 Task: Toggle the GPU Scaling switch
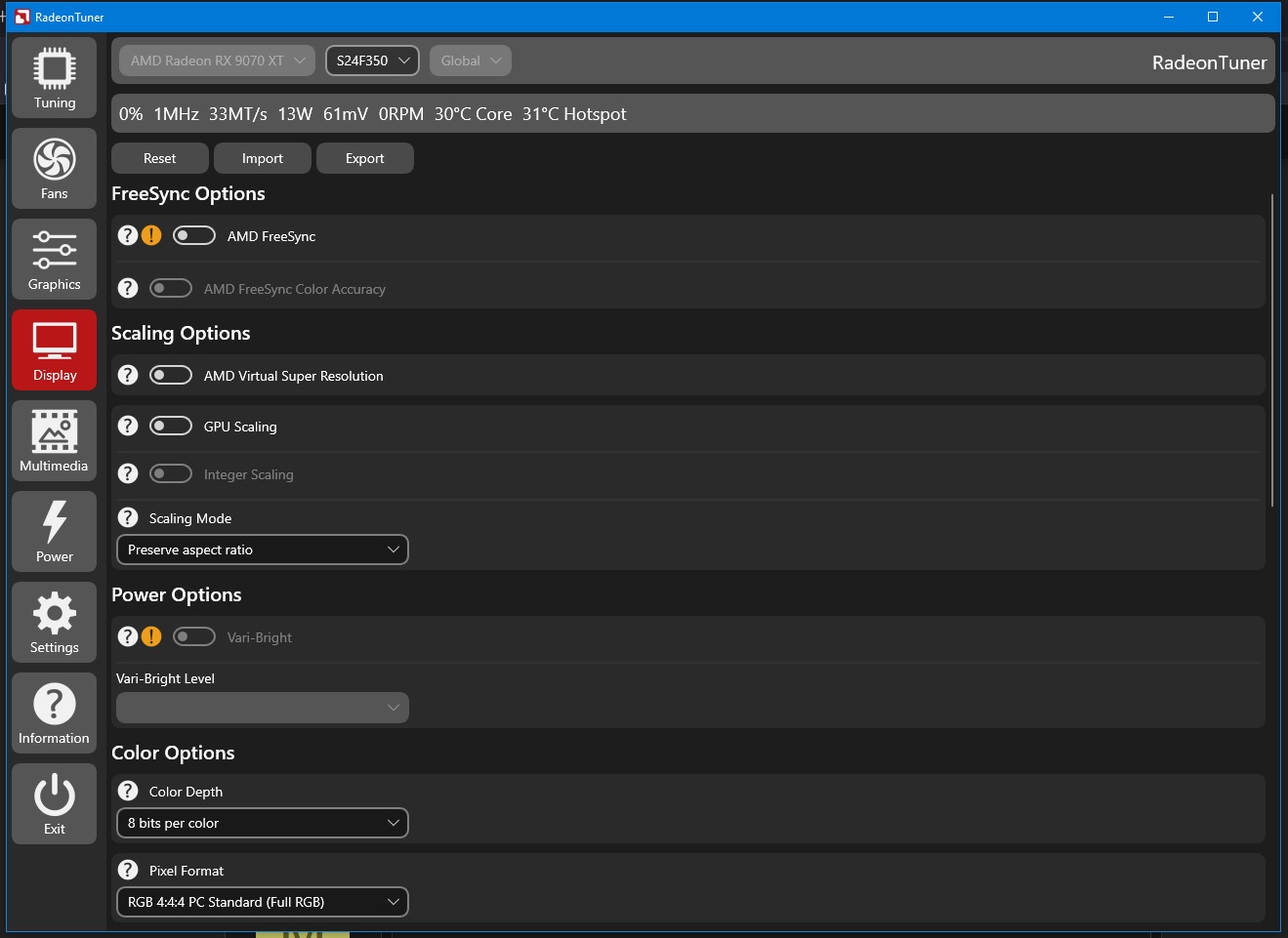click(171, 426)
